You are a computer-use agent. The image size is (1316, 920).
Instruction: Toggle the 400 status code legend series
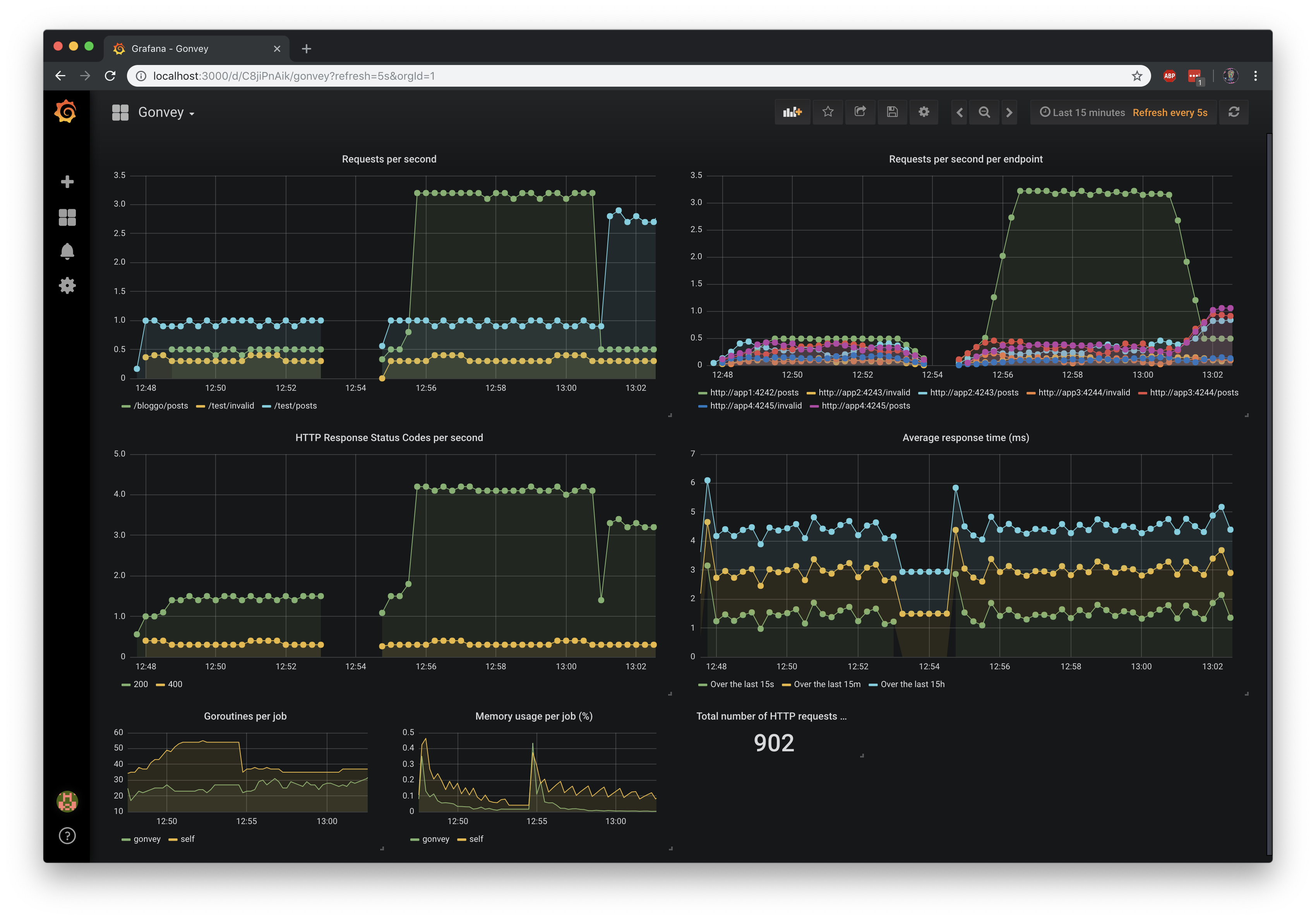tap(175, 684)
